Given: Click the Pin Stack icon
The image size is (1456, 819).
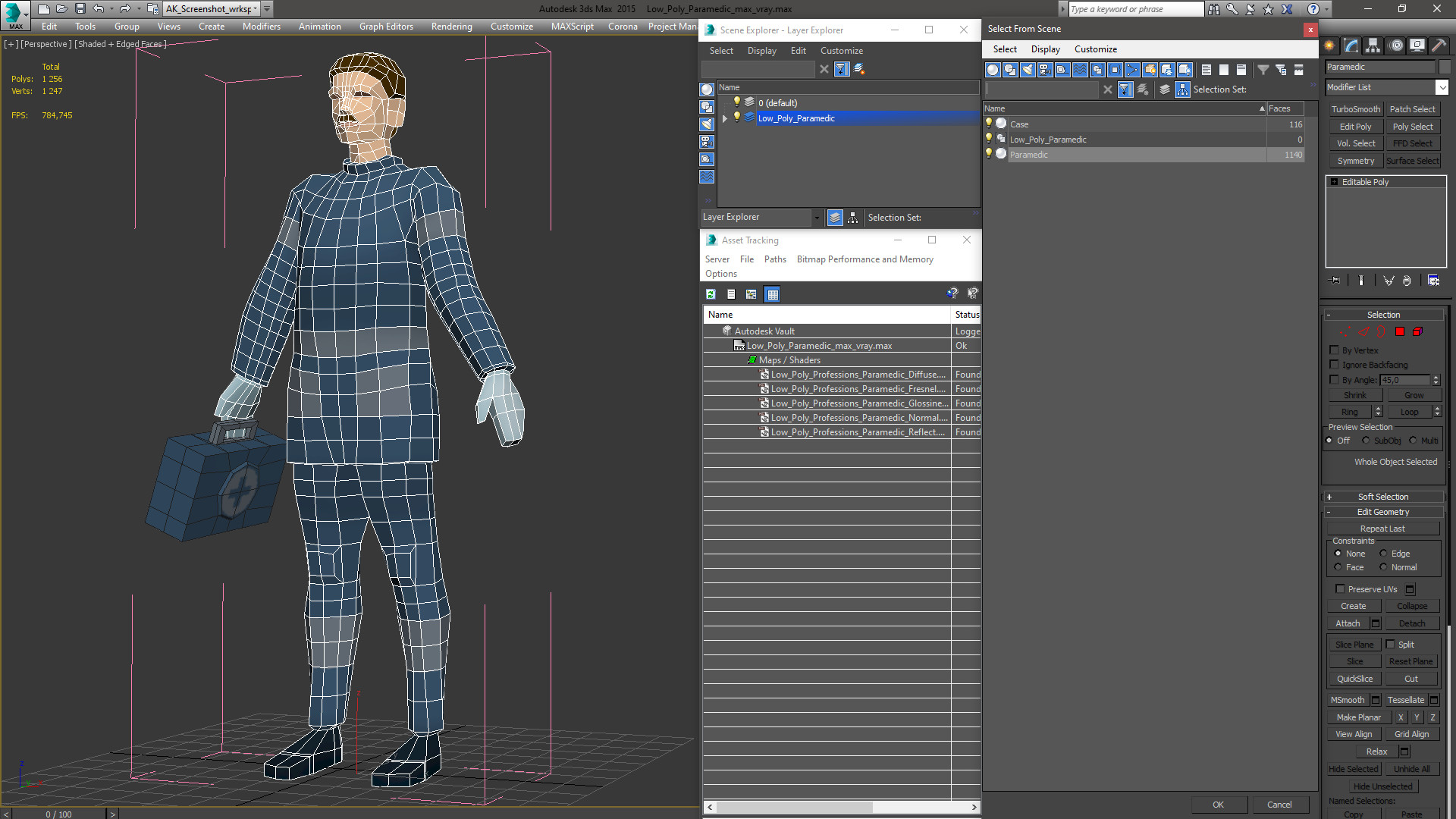Looking at the screenshot, I should [x=1335, y=281].
